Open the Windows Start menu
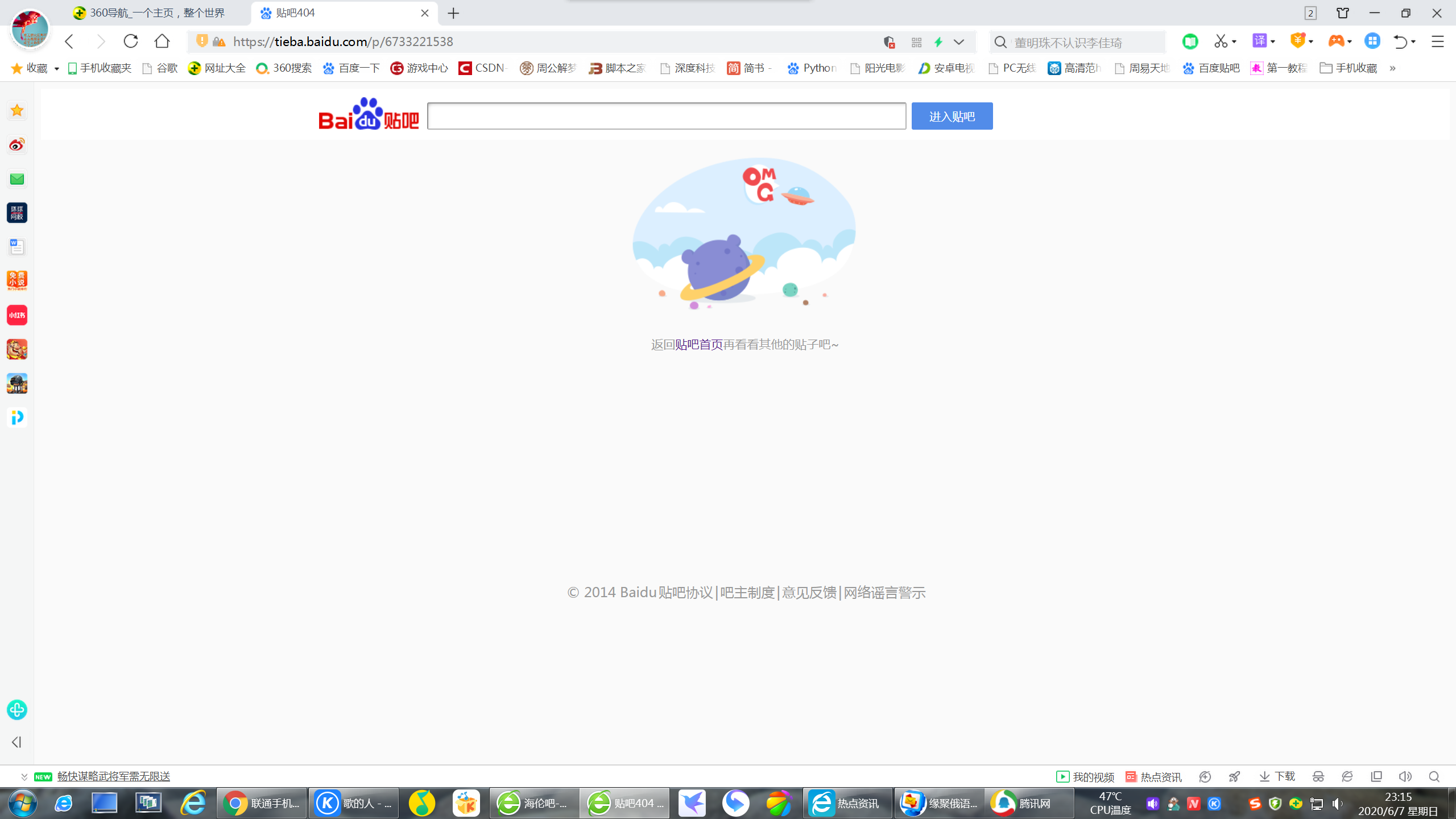1456x819 pixels. coord(22,803)
